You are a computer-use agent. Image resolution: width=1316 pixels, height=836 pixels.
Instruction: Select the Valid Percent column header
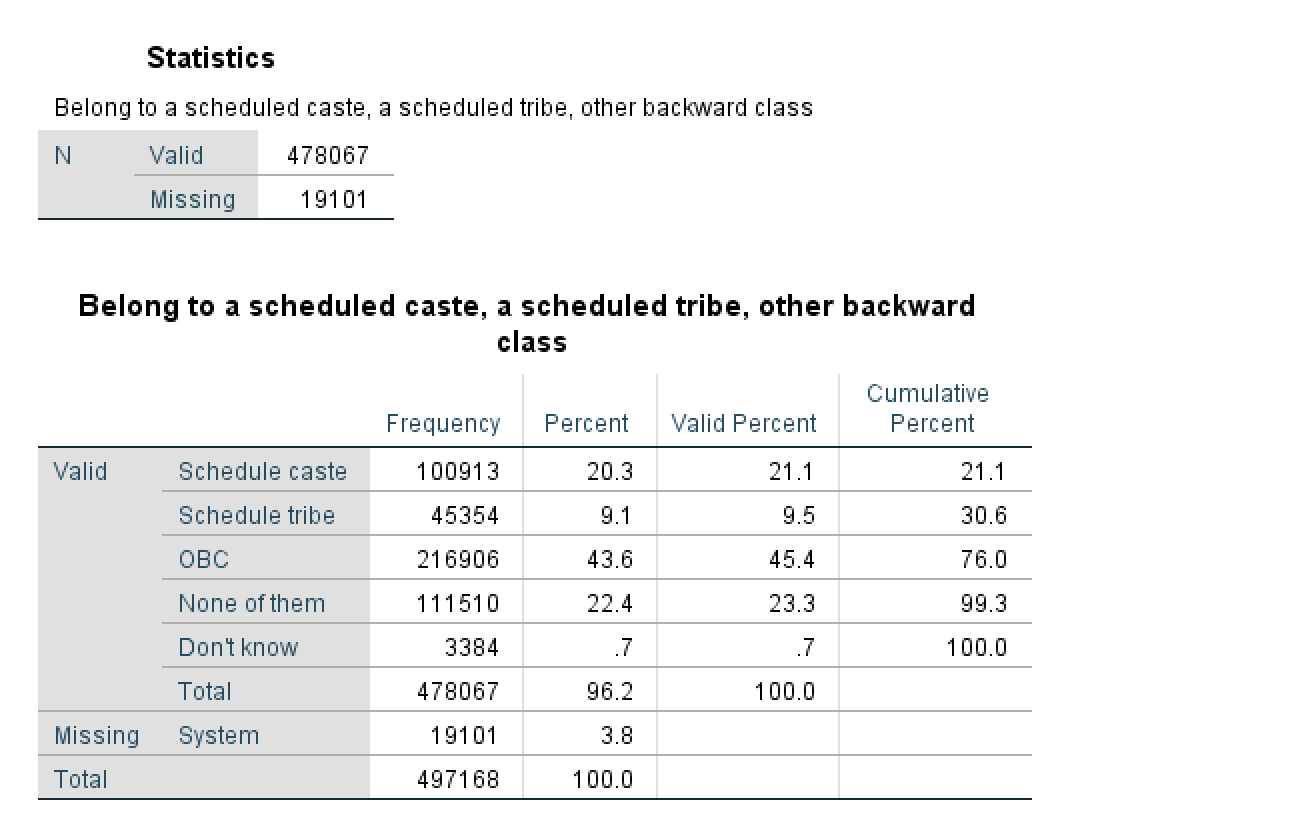pos(744,424)
